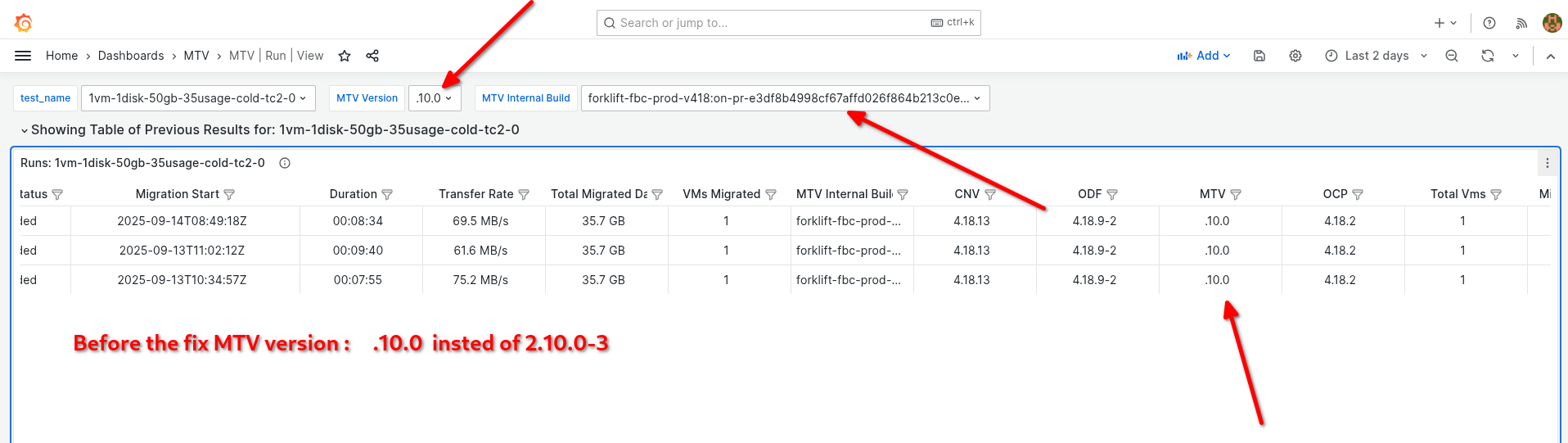Open the MTV Version dropdown

click(x=435, y=98)
